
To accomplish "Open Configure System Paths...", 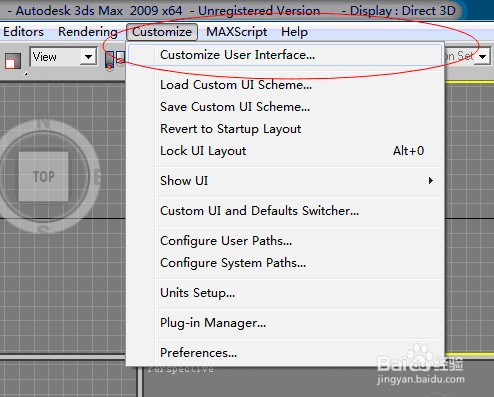I will click(285, 263).
